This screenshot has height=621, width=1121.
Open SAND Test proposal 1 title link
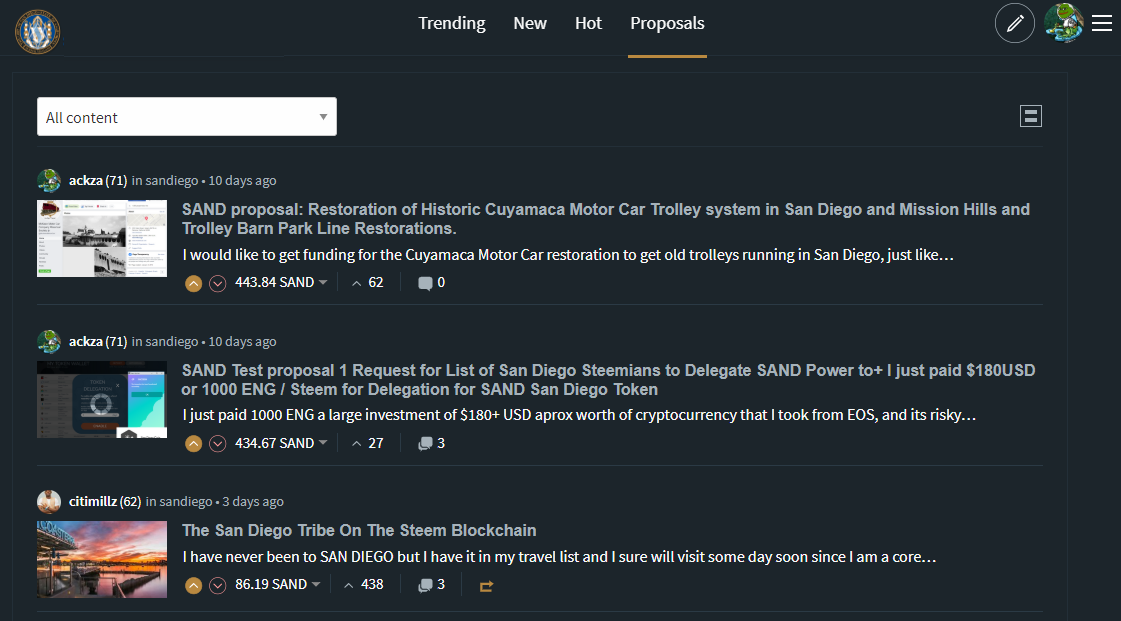(608, 379)
